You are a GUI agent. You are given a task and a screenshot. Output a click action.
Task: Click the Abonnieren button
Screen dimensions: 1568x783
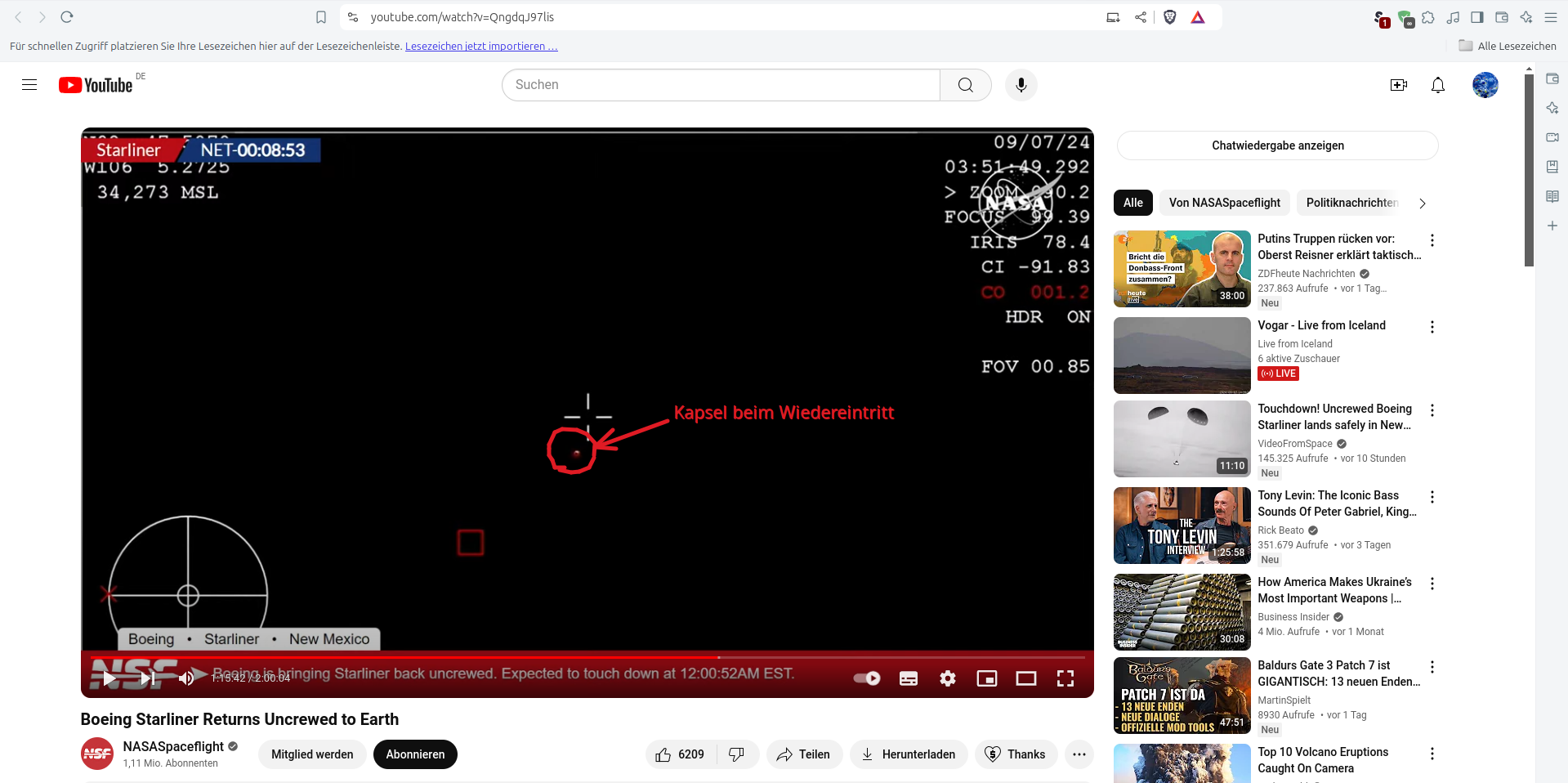pyautogui.click(x=415, y=754)
